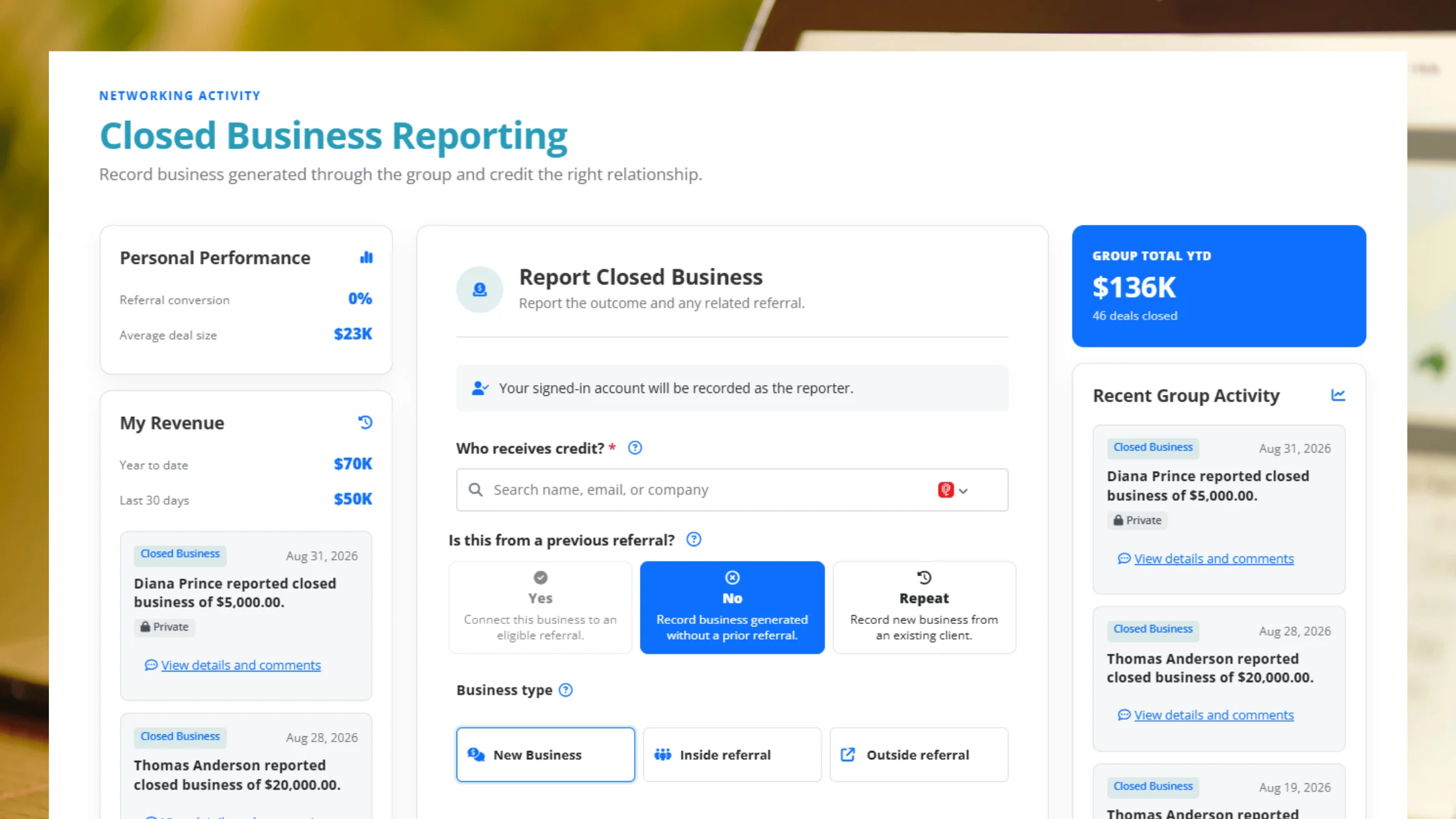This screenshot has width=1456, height=819.
Task: Click Closed Business tag dated Aug 28 in My Revenue
Action: [180, 736]
